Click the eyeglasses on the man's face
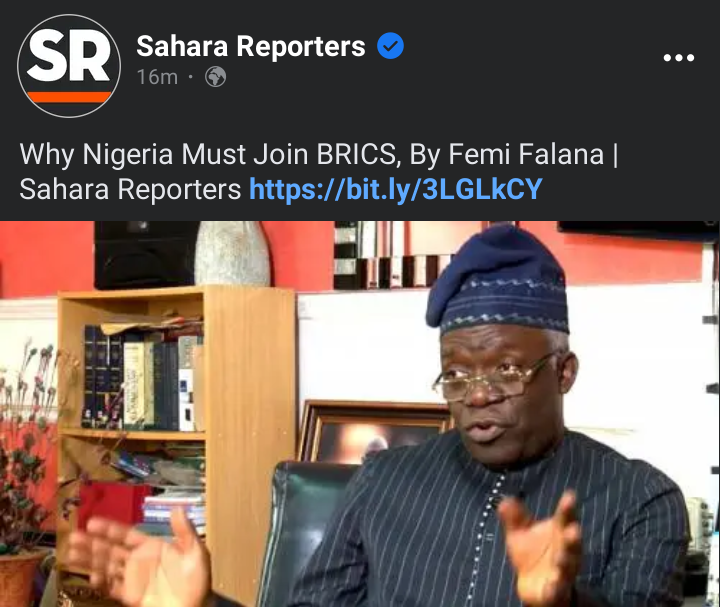The width and height of the screenshot is (720, 607). 491,378
